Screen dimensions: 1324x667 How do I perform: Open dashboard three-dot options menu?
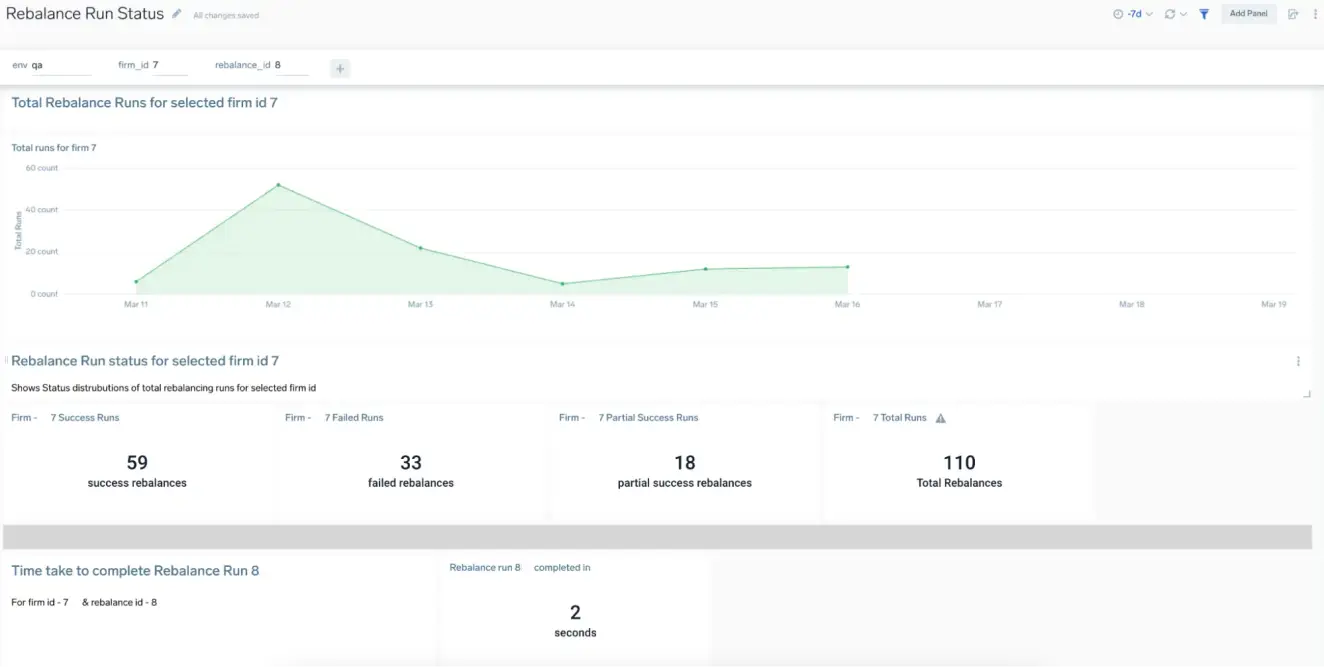coord(1315,14)
